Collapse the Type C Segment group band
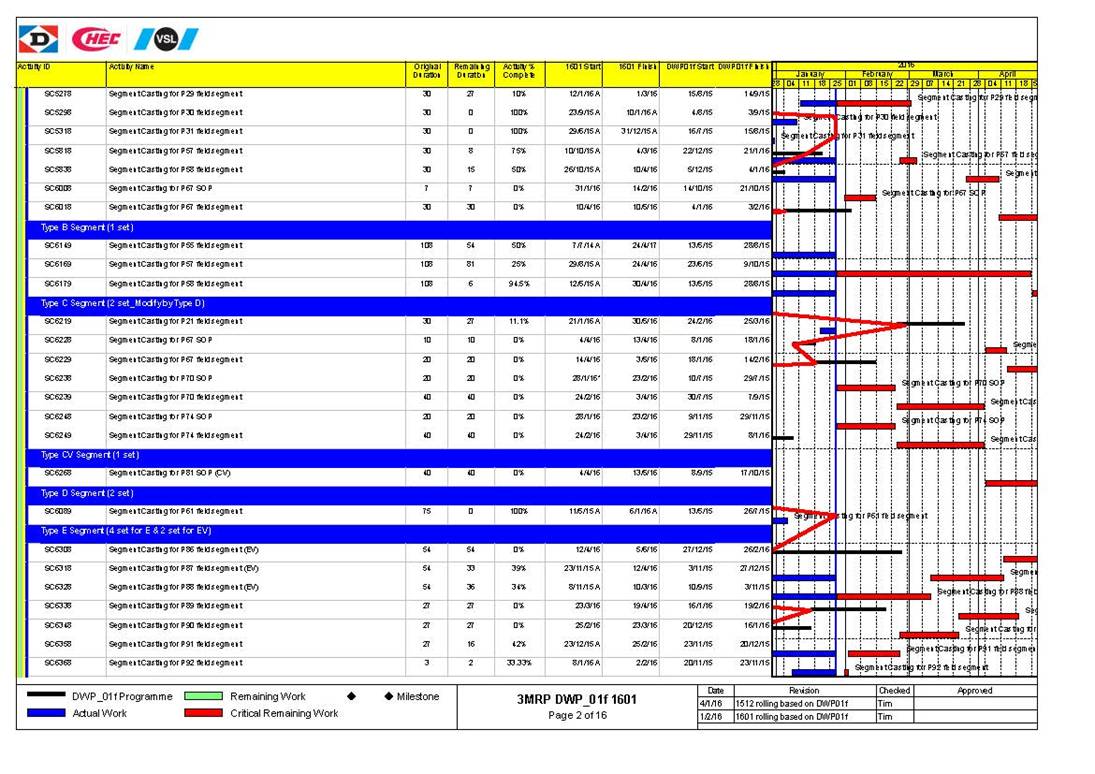 click(122, 303)
